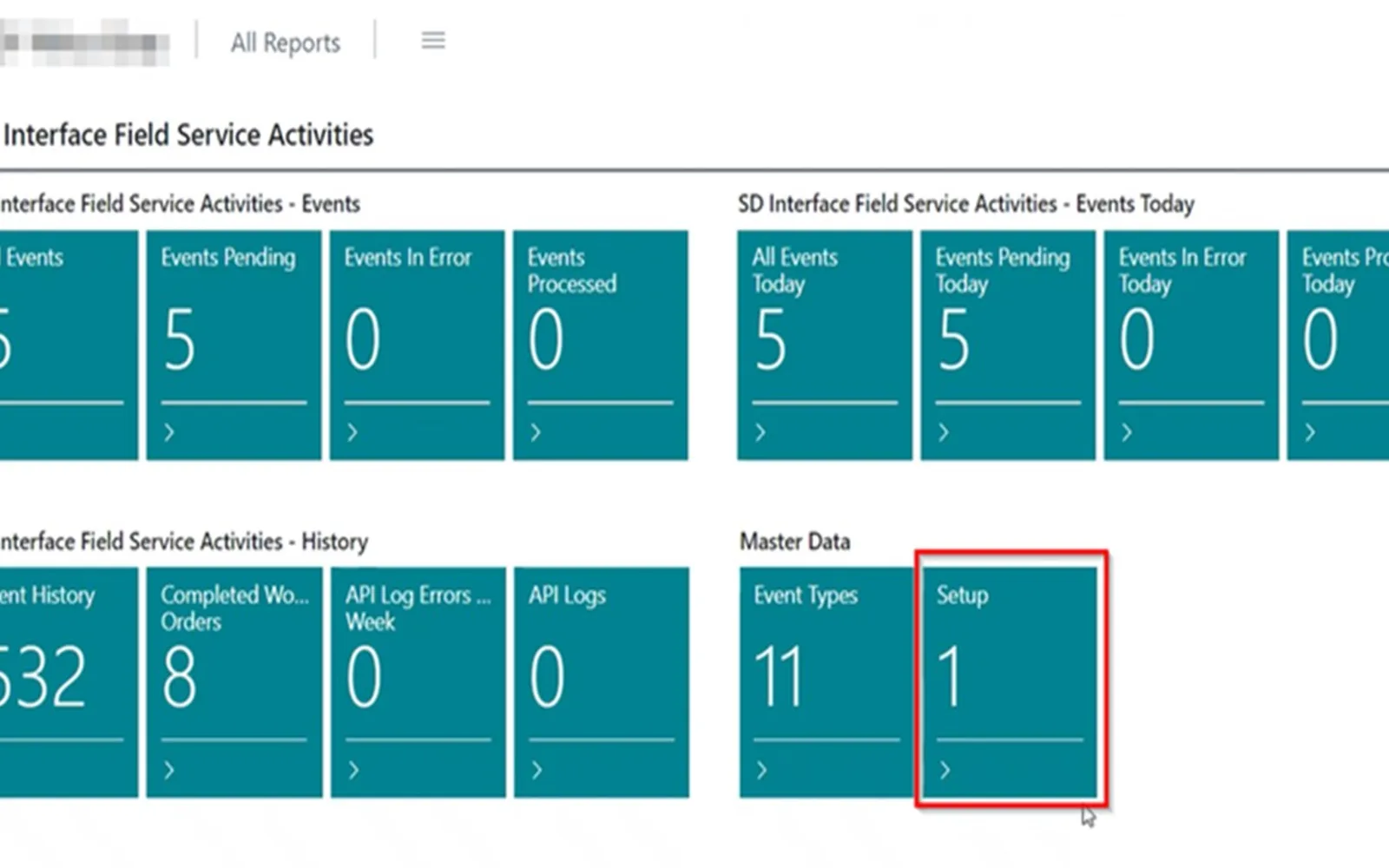Open the Event Types tile

[x=826, y=682]
